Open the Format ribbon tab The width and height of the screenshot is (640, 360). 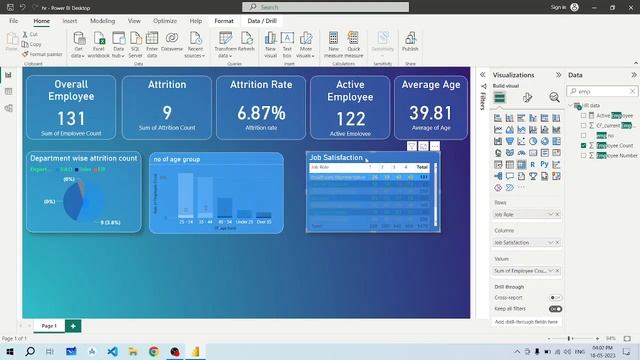tap(224, 21)
